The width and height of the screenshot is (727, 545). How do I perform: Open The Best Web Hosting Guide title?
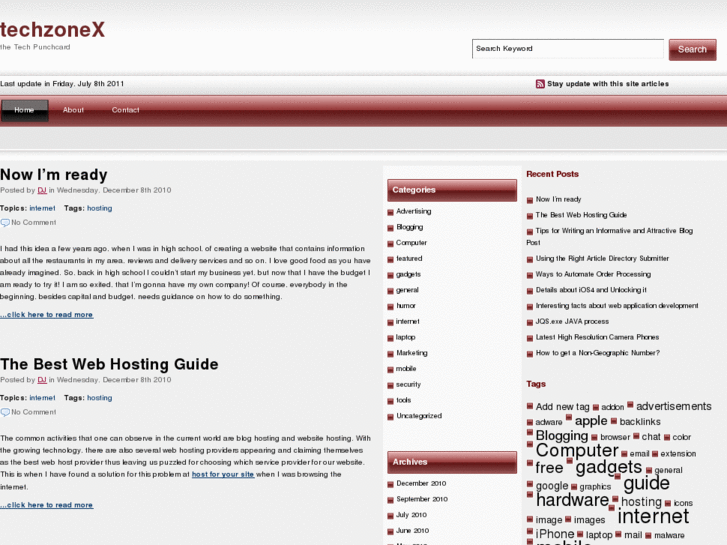tap(109, 364)
